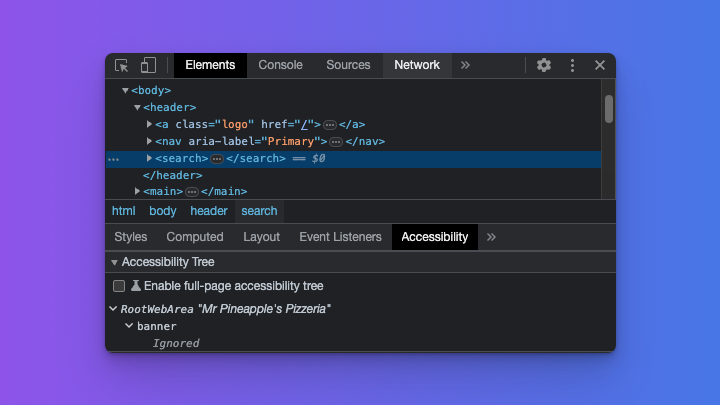Select the Computed sidebar tab
Image resolution: width=720 pixels, height=405 pixels.
click(195, 237)
